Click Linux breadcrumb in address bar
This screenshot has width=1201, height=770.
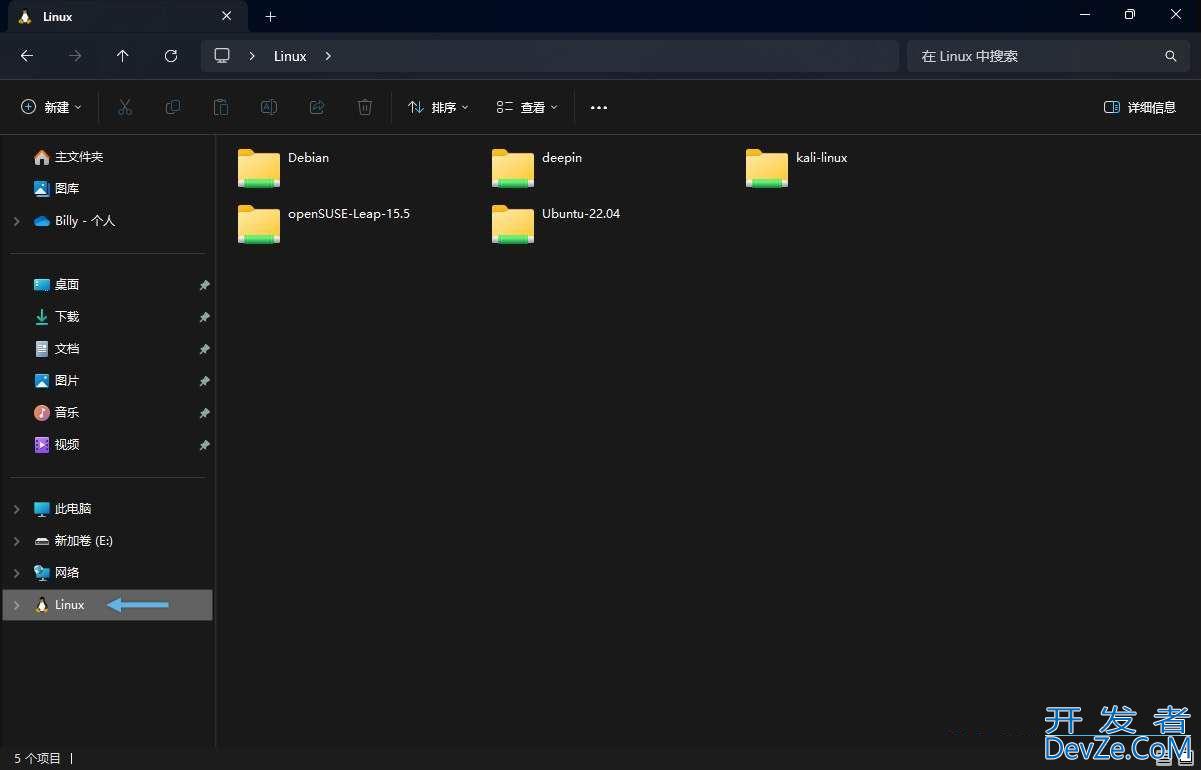290,56
